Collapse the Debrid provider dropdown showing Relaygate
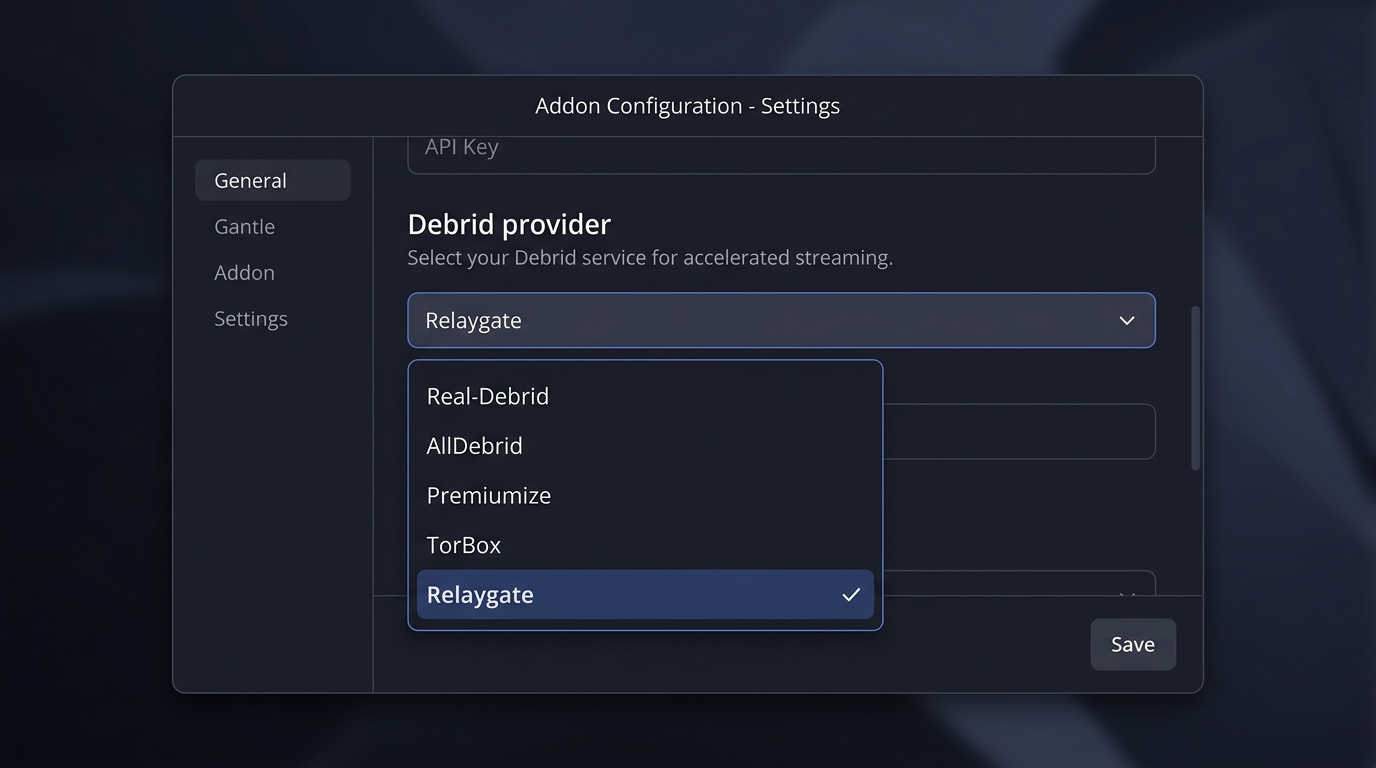 coord(781,320)
